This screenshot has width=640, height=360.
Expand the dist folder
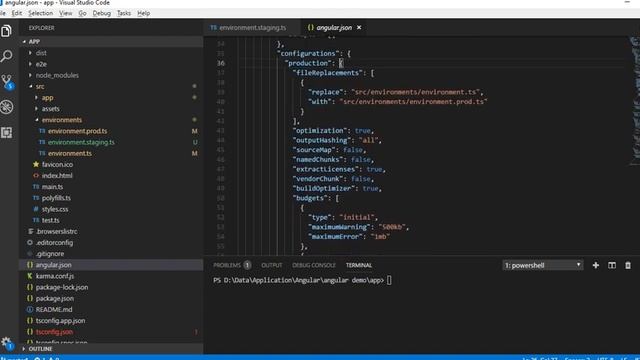(x=30, y=53)
